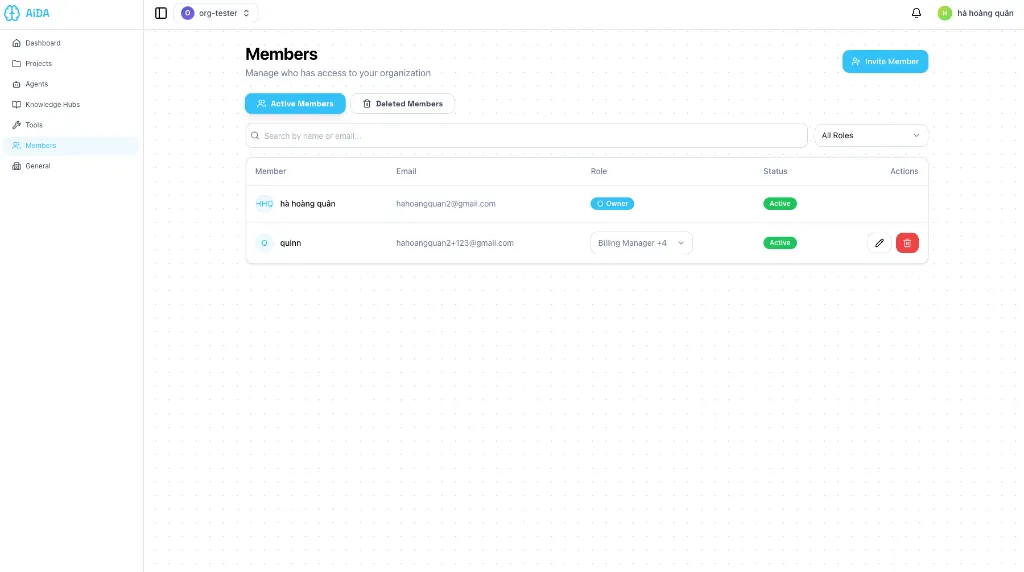This screenshot has width=1024, height=572.
Task: Open Tools in the sidebar
Action: [x=71, y=125]
